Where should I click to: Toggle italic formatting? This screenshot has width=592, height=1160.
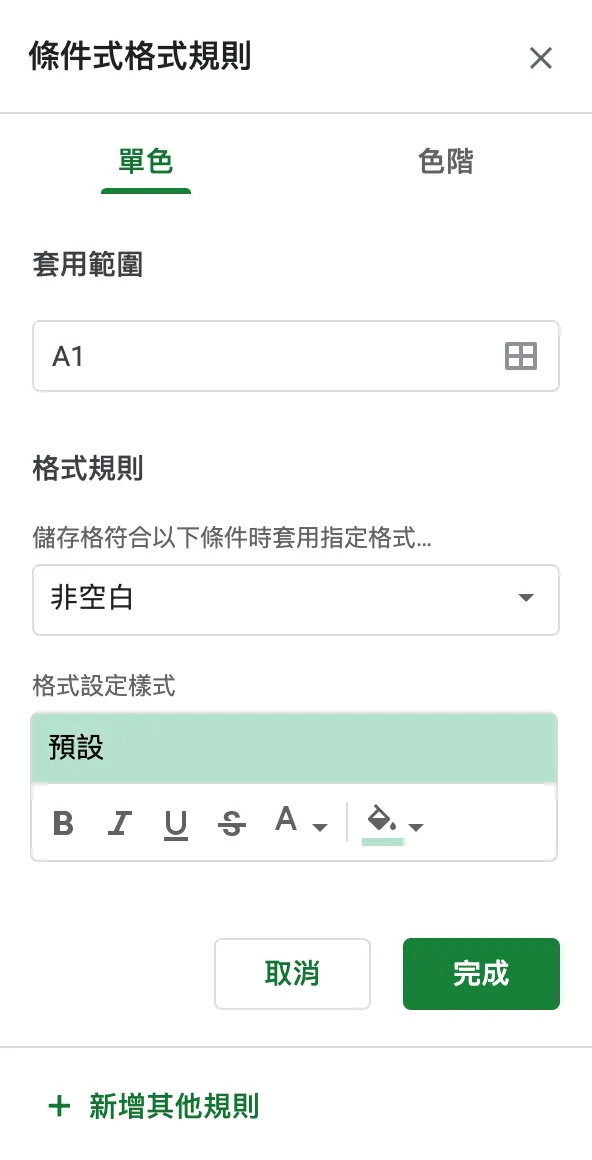(x=119, y=822)
